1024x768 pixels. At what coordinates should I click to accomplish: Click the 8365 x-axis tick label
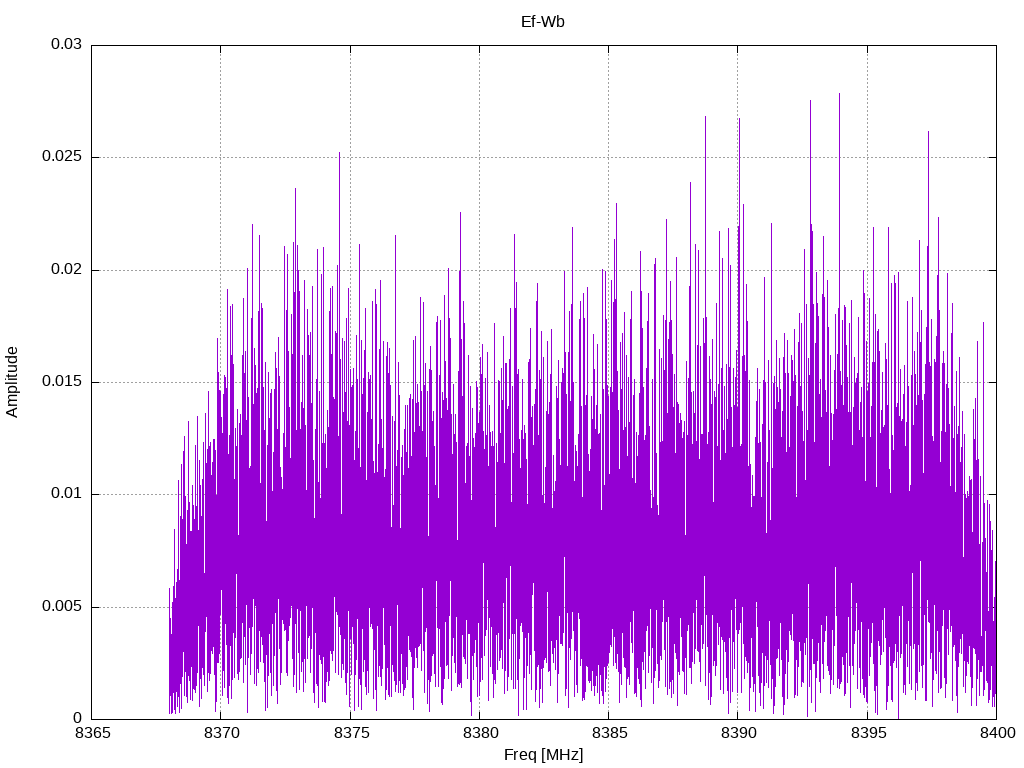pos(92,733)
